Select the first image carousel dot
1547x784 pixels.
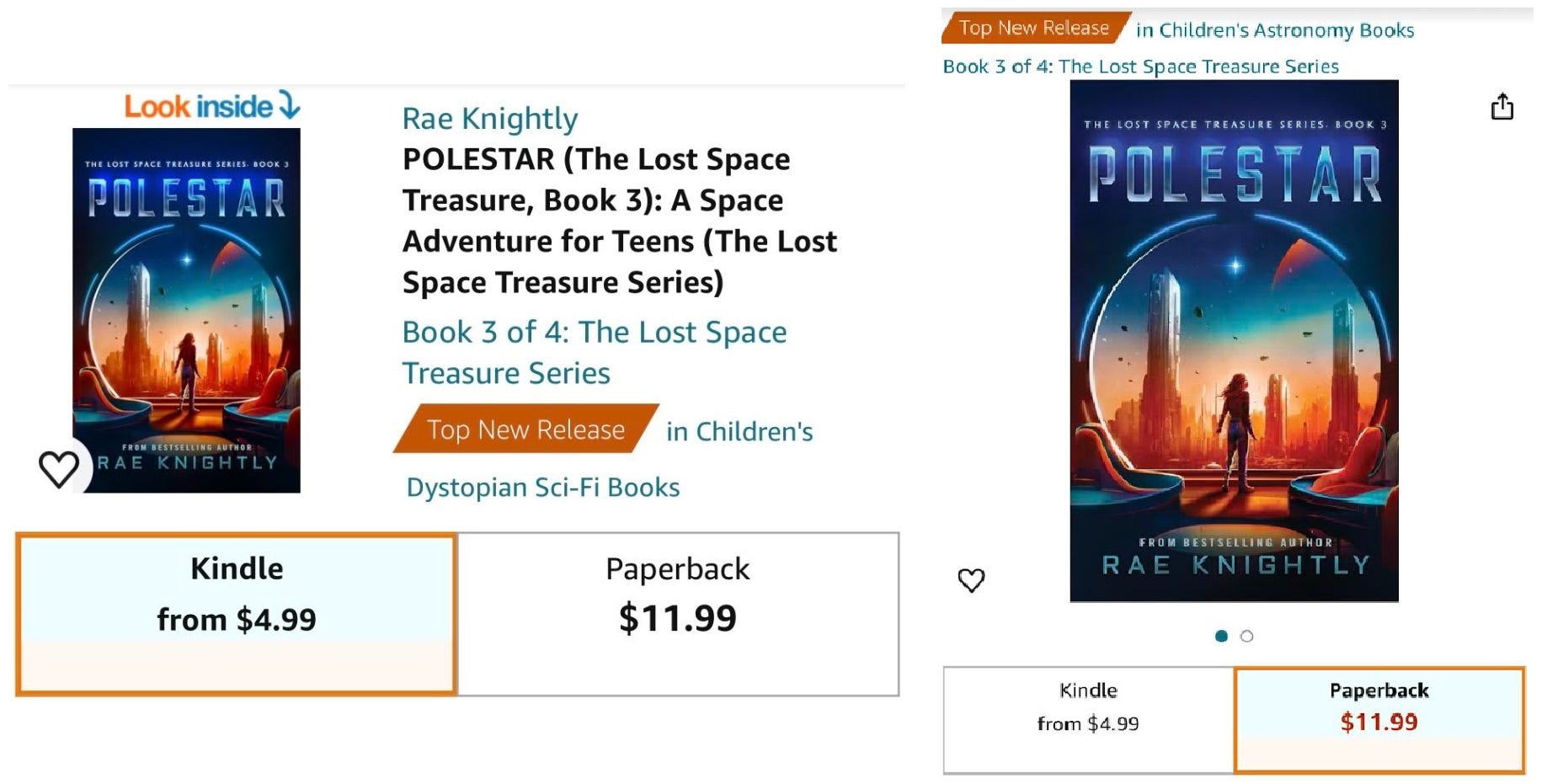[x=1221, y=636]
